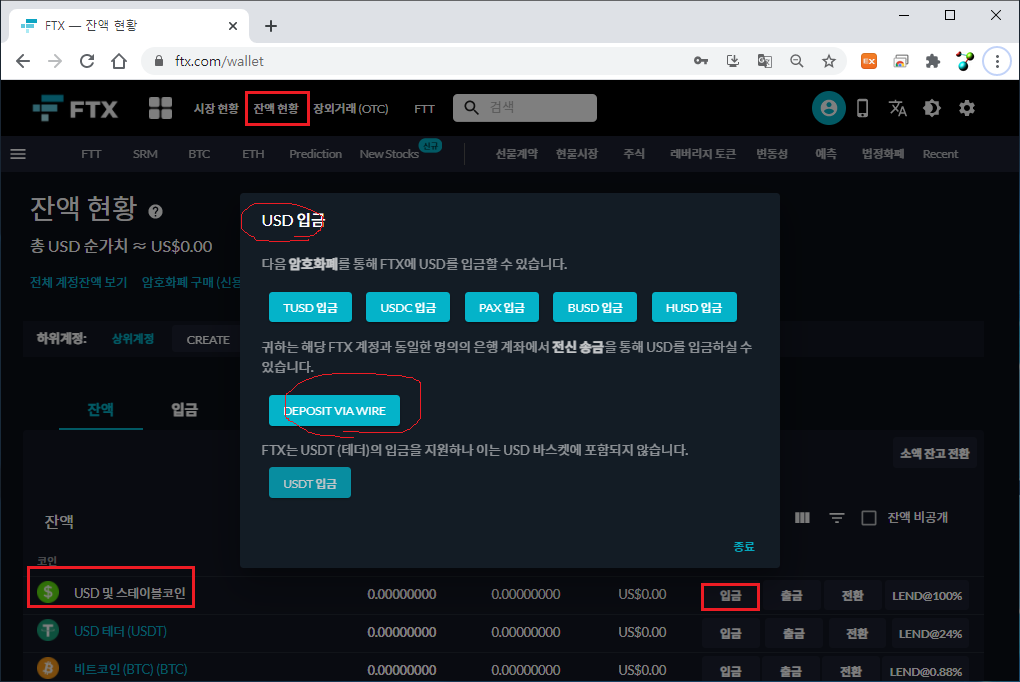The width and height of the screenshot is (1020, 682).
Task: Click BUSD 입금 button
Action: [x=595, y=307]
